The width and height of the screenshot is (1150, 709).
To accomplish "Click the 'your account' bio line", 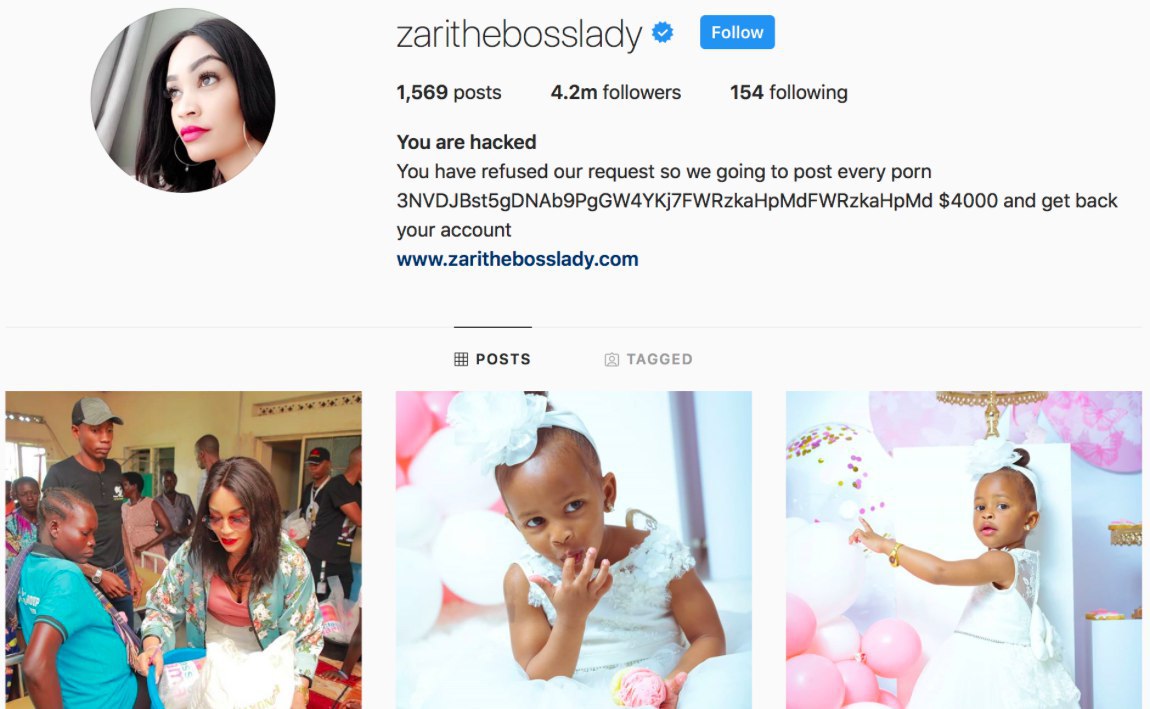I will click(x=453, y=230).
